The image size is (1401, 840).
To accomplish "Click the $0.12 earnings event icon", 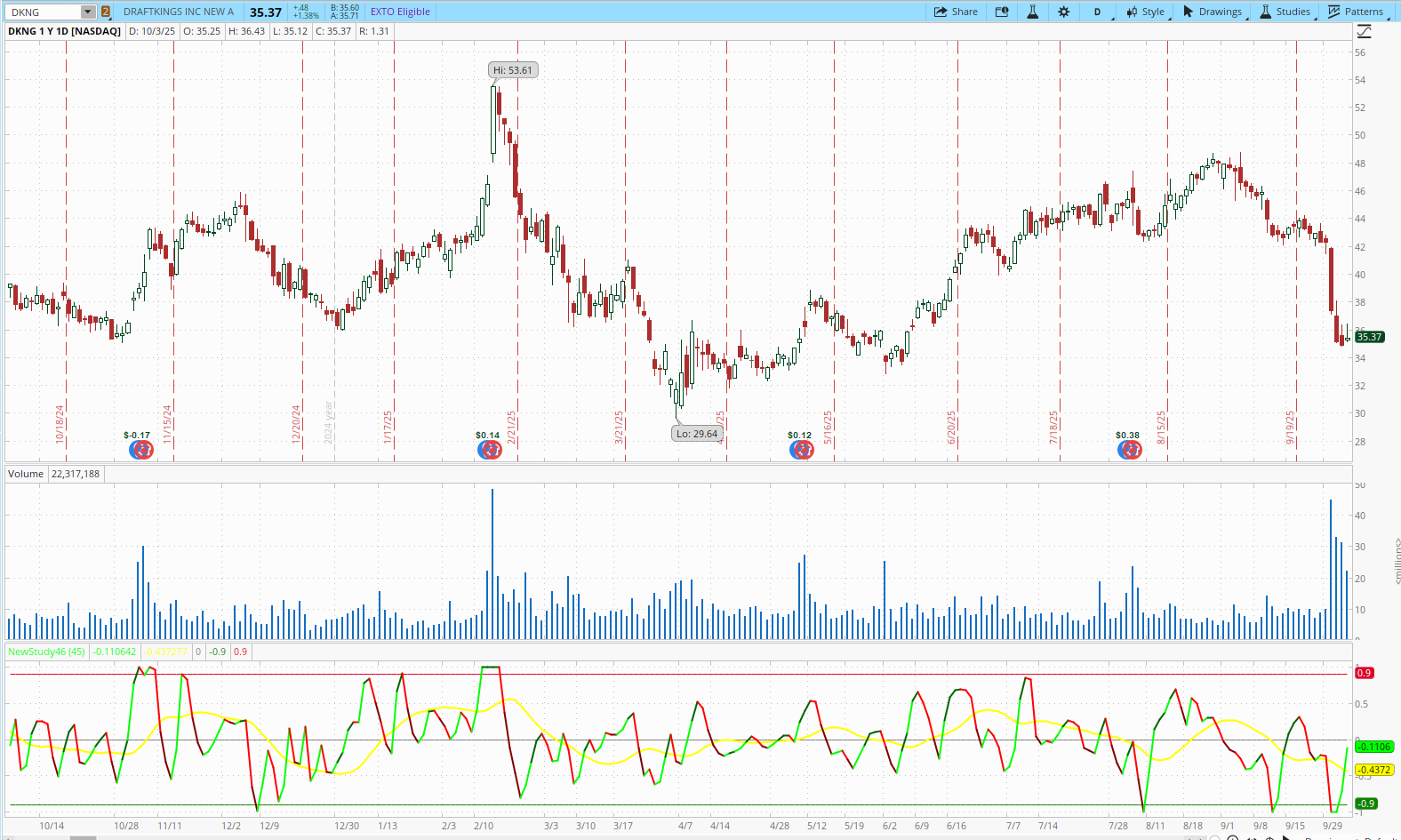I will 802,450.
